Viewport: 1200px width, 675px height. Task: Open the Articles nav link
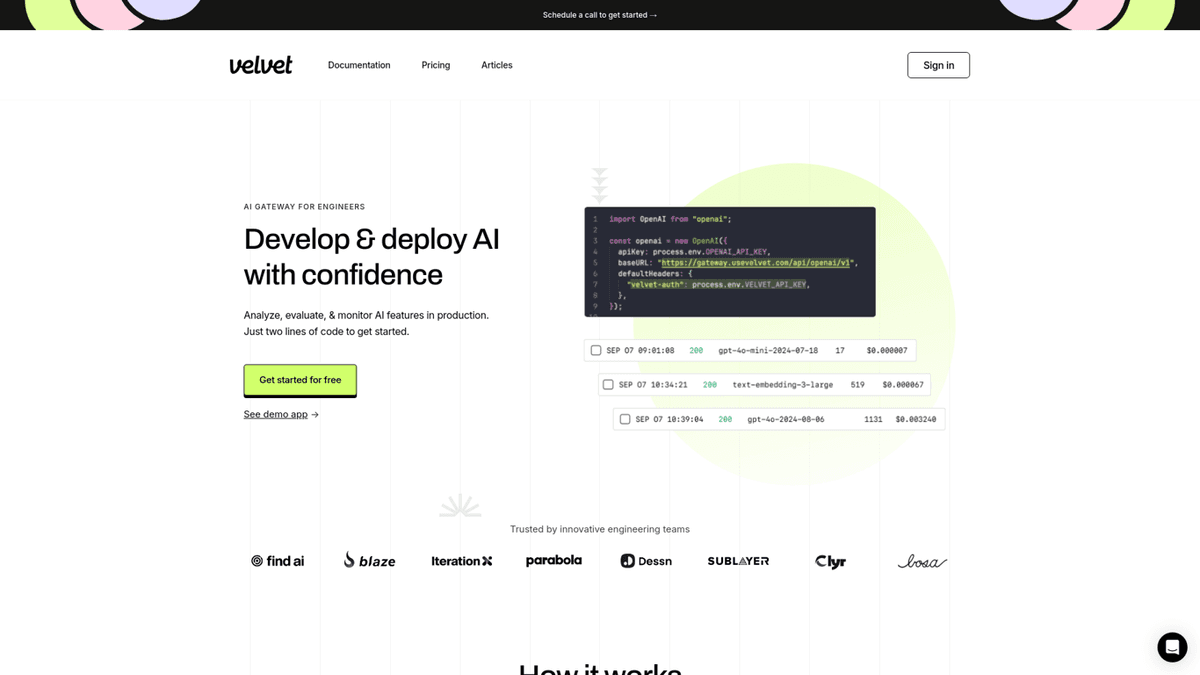coord(497,65)
